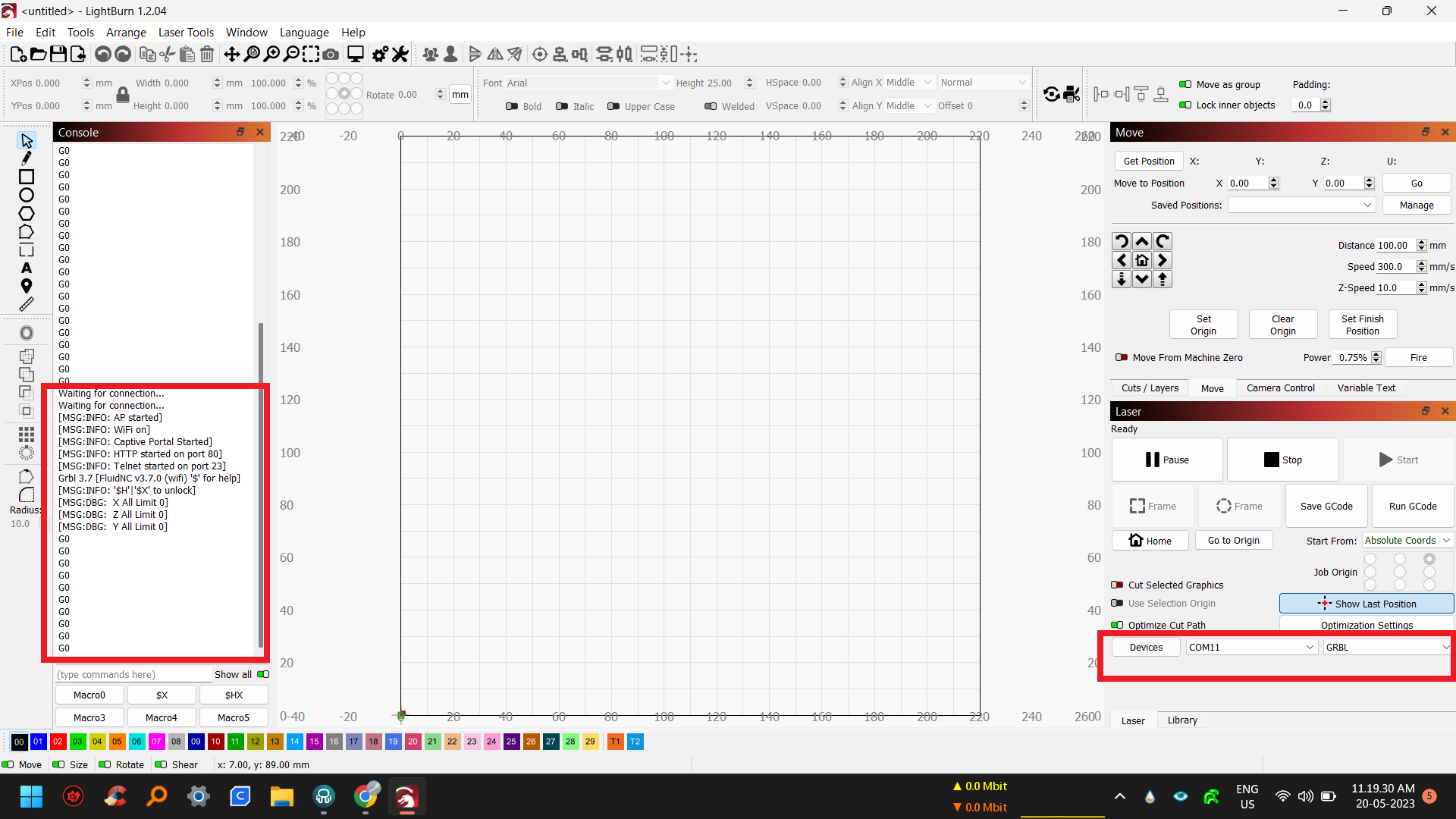Toggle Show all in Console
This screenshot has height=819, width=1456.
point(263,674)
